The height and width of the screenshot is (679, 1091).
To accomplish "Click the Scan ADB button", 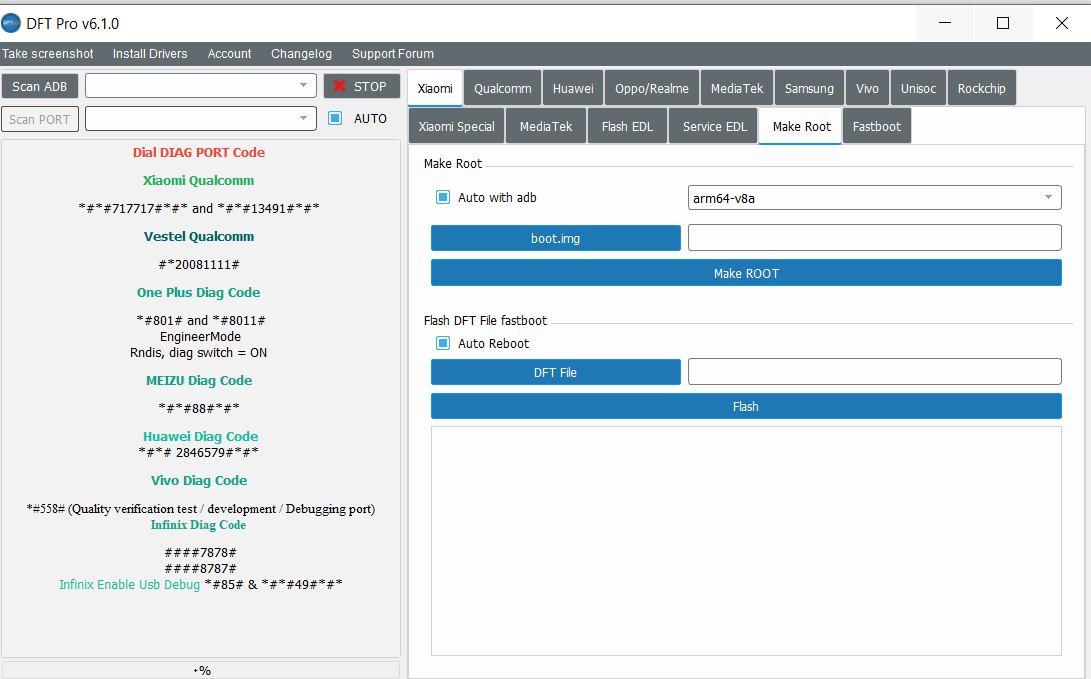I will coord(40,86).
